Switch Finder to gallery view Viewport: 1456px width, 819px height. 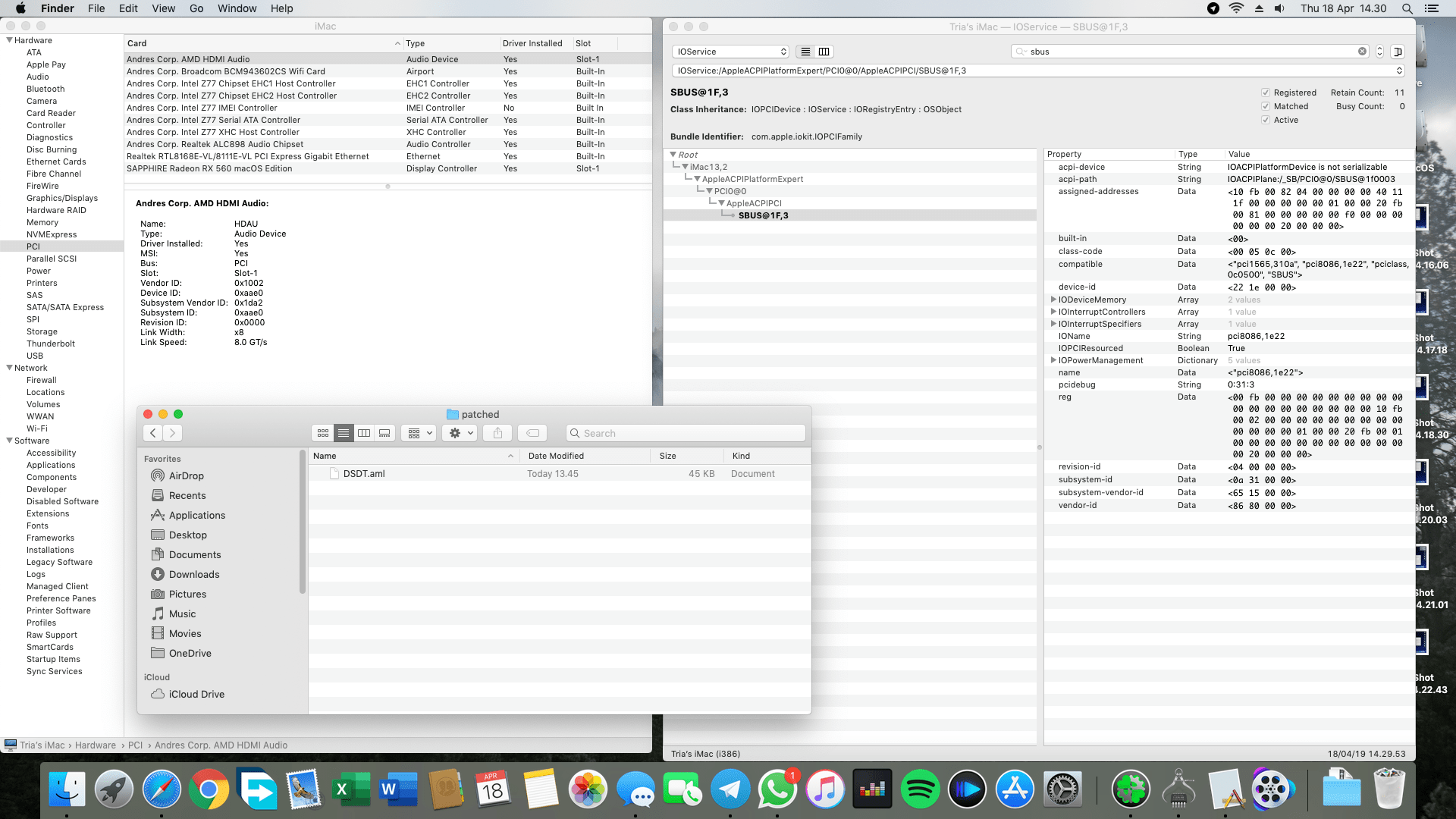click(384, 433)
